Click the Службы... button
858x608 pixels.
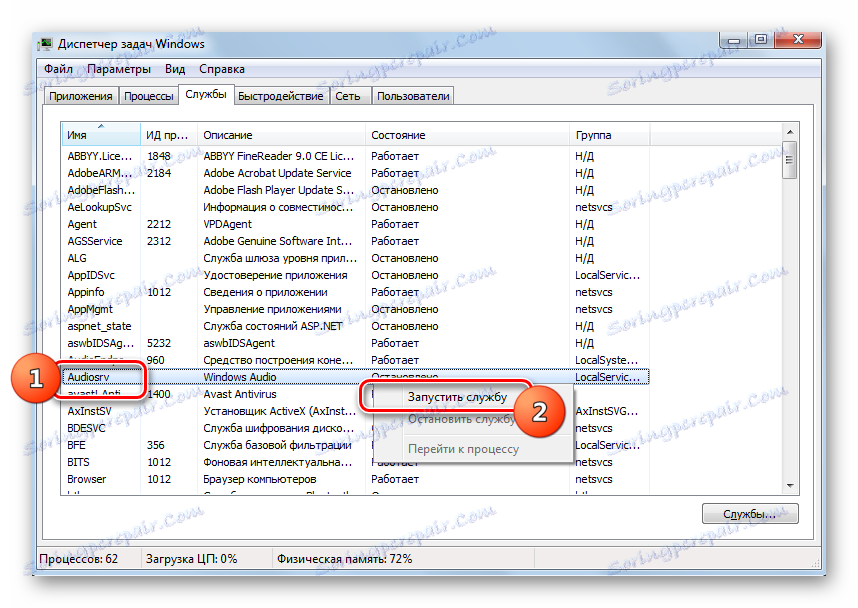750,514
